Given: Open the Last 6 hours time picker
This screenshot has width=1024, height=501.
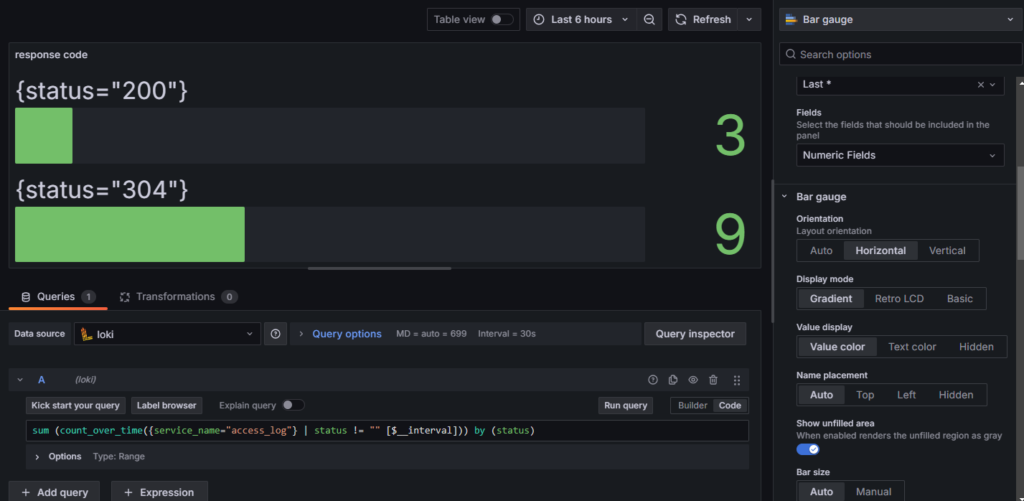Looking at the screenshot, I should click(x=581, y=20).
